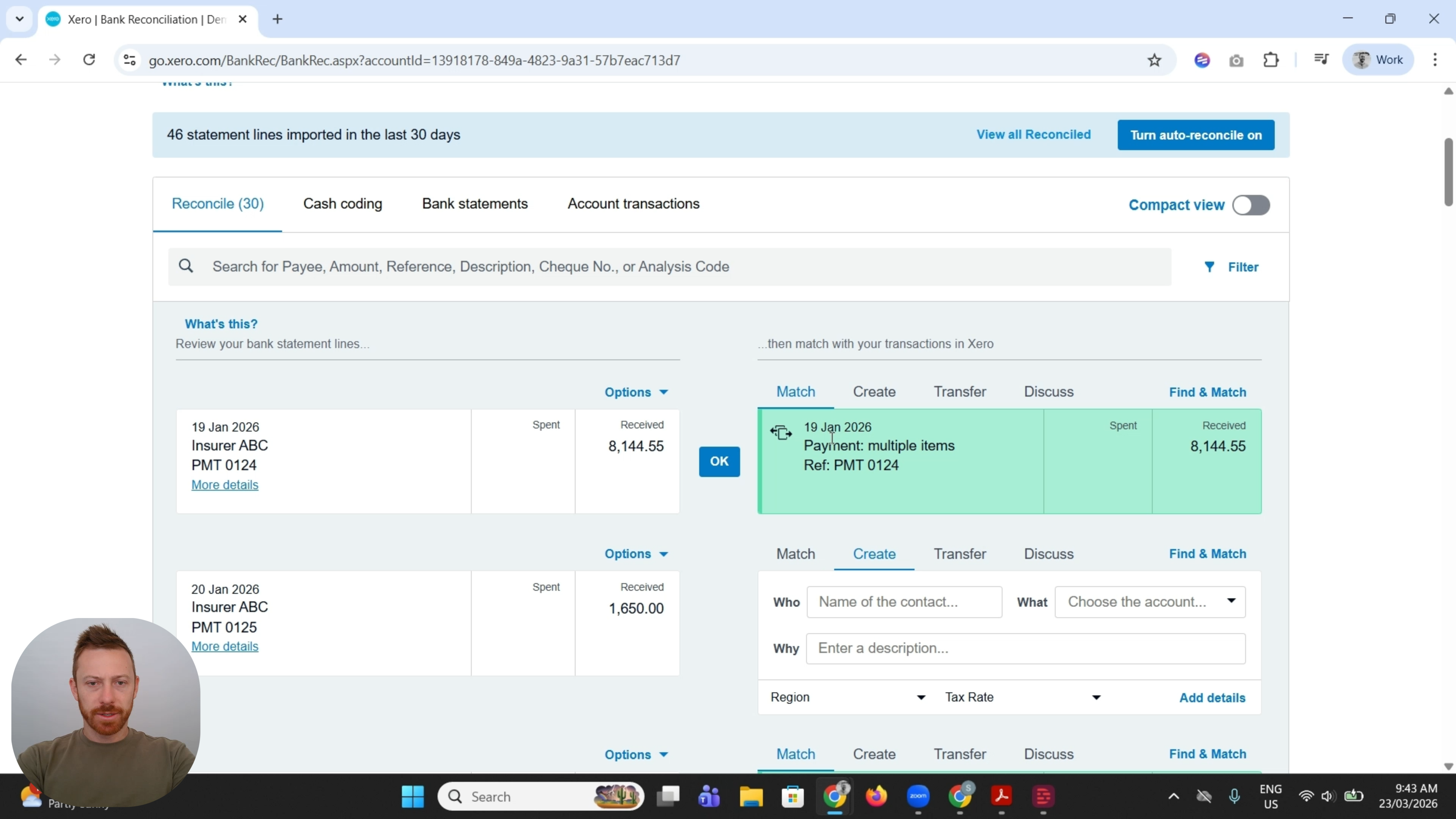The height and width of the screenshot is (819, 1456).
Task: Click the page vertical scrollbar thumb
Action: 1448,172
